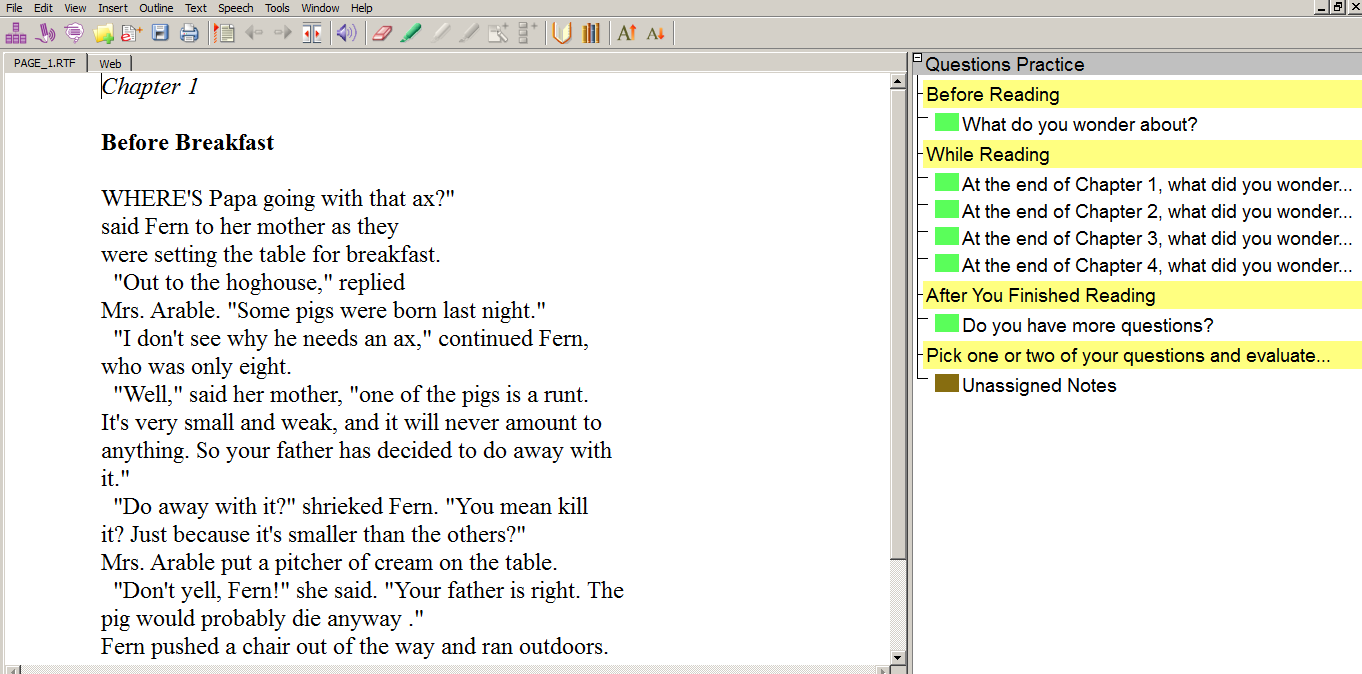The width and height of the screenshot is (1362, 674).
Task: Click the document scrollbar's down arrow
Action: pyautogui.click(x=898, y=657)
